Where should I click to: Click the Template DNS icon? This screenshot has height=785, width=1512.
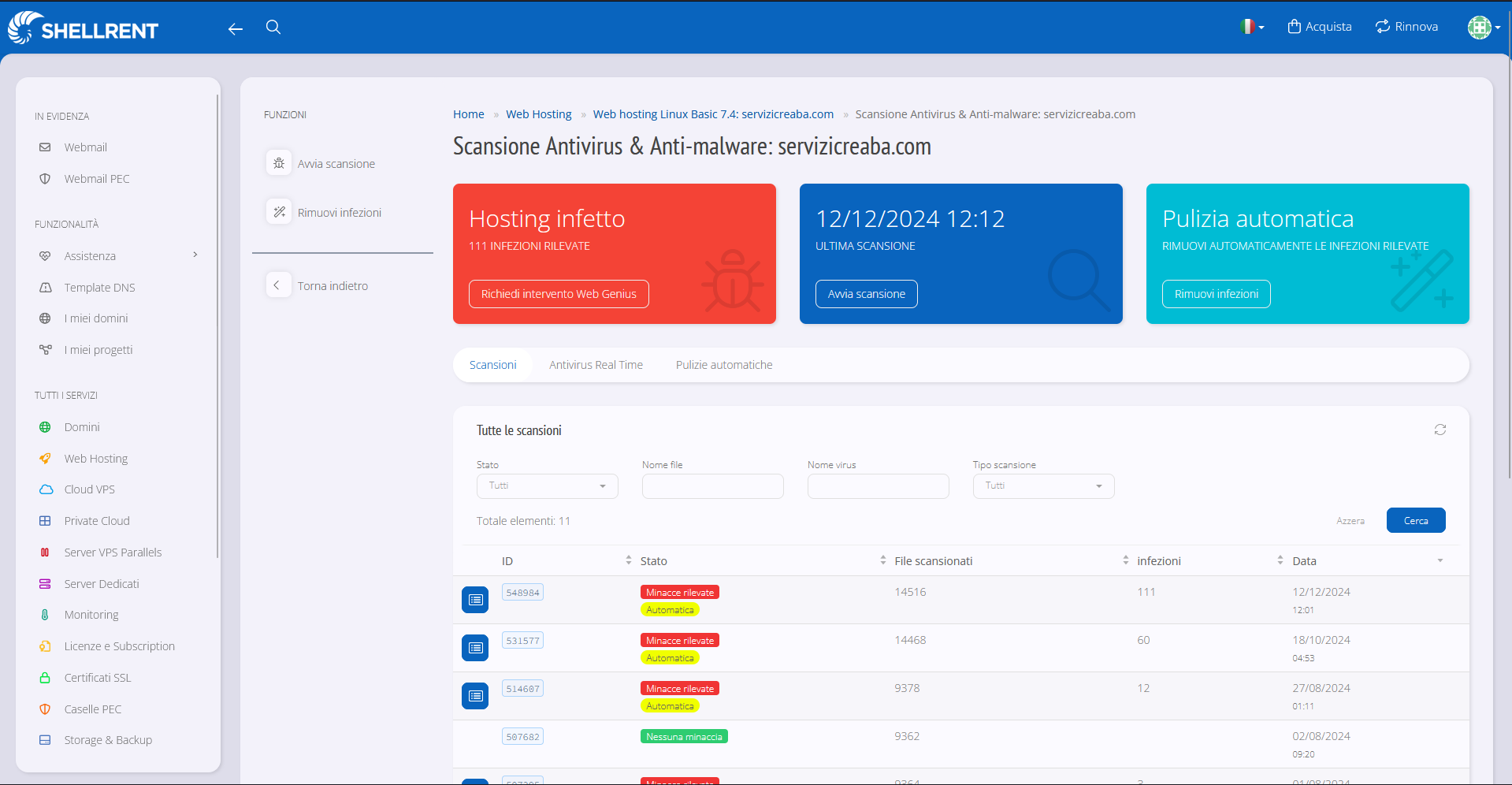click(45, 288)
